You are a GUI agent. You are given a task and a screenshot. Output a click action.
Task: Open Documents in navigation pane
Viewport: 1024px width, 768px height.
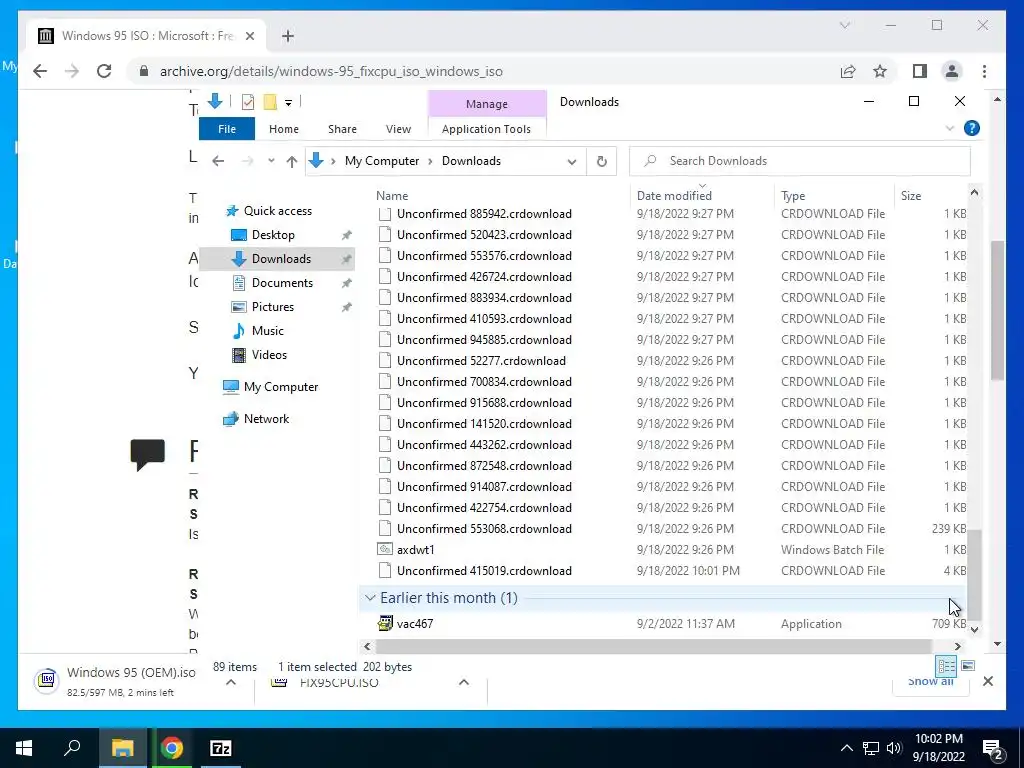click(282, 283)
